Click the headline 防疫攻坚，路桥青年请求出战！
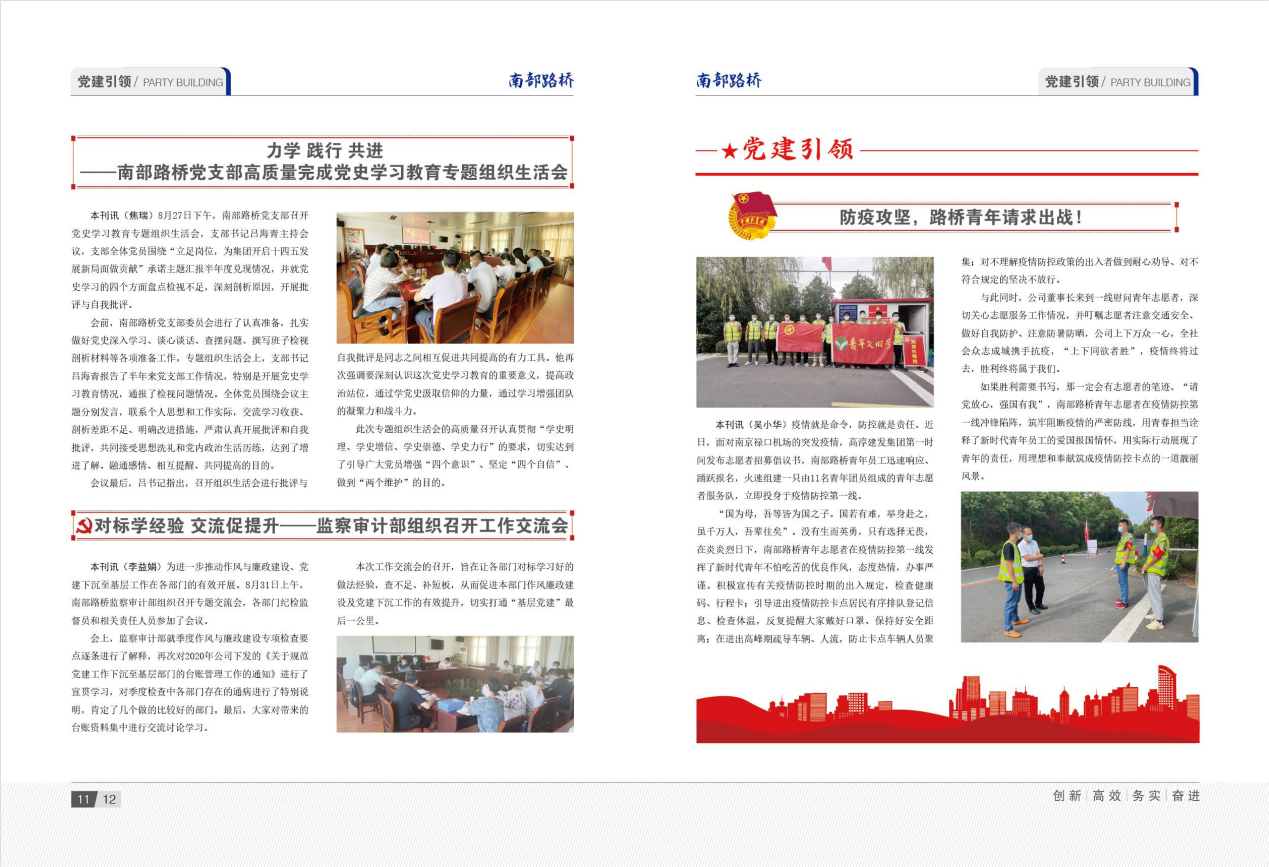This screenshot has height=867, width=1269. [x=961, y=216]
